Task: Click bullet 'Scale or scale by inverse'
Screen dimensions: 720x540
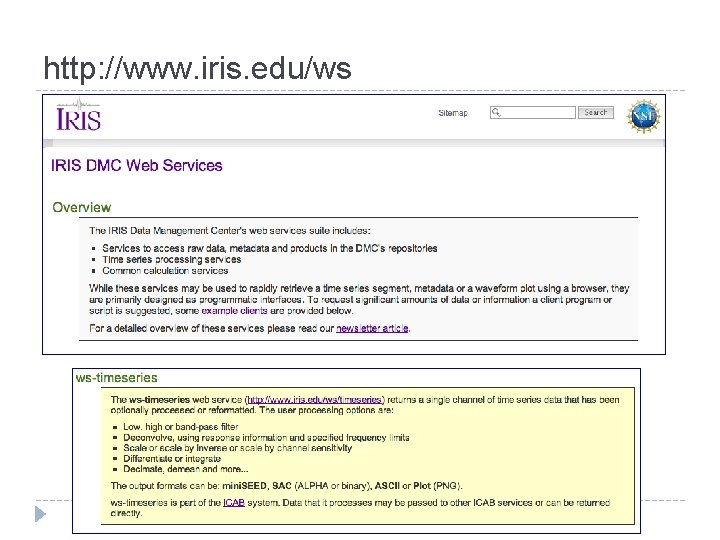Action: click(237, 448)
